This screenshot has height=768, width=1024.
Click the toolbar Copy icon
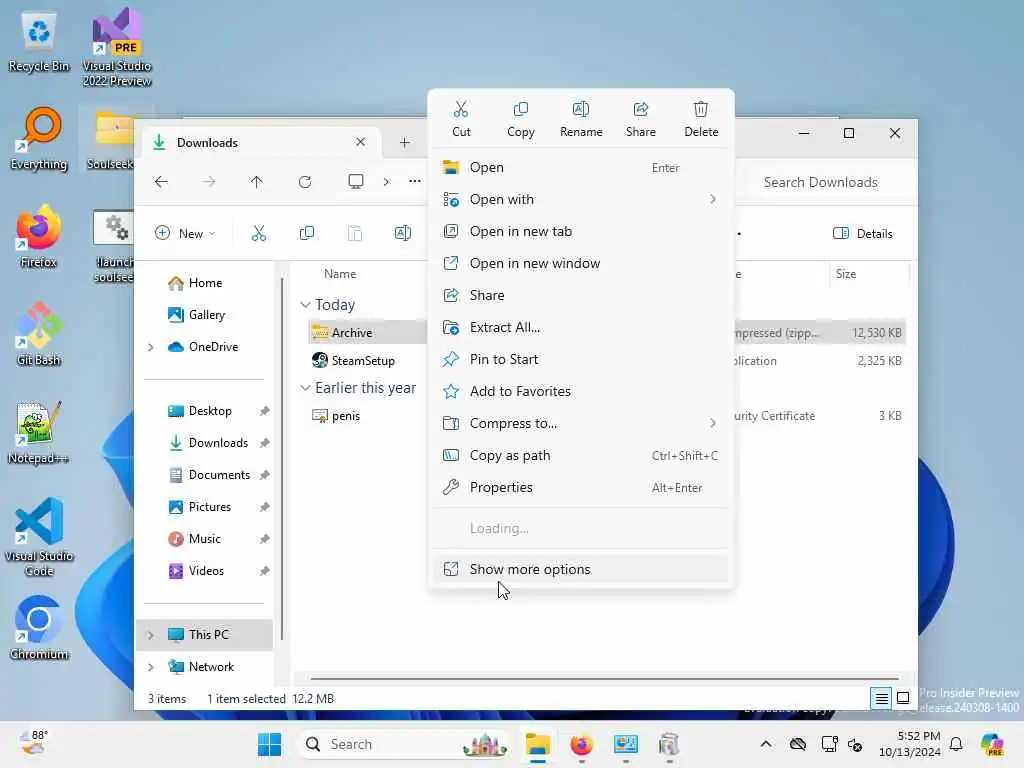tap(306, 233)
